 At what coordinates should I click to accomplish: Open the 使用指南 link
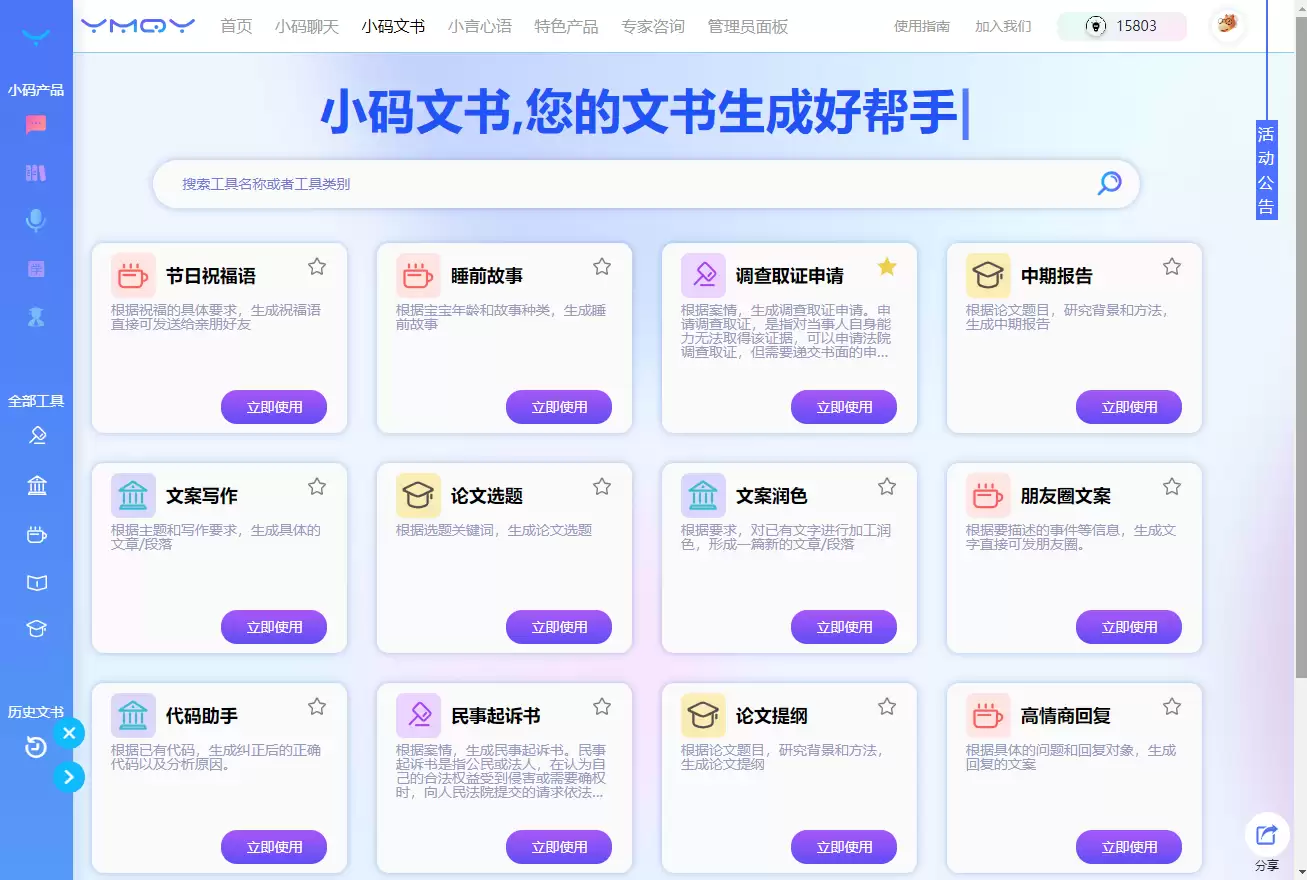coord(922,26)
